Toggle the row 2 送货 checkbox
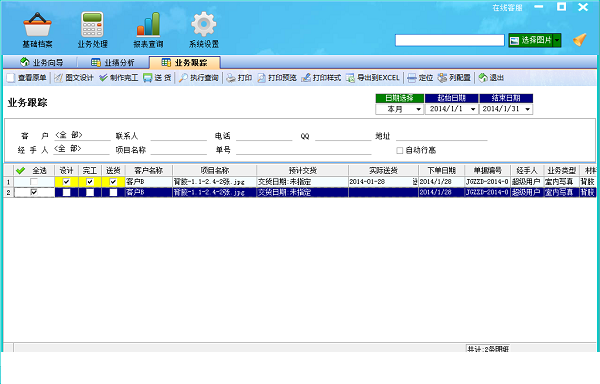The image size is (600, 384). point(113,192)
